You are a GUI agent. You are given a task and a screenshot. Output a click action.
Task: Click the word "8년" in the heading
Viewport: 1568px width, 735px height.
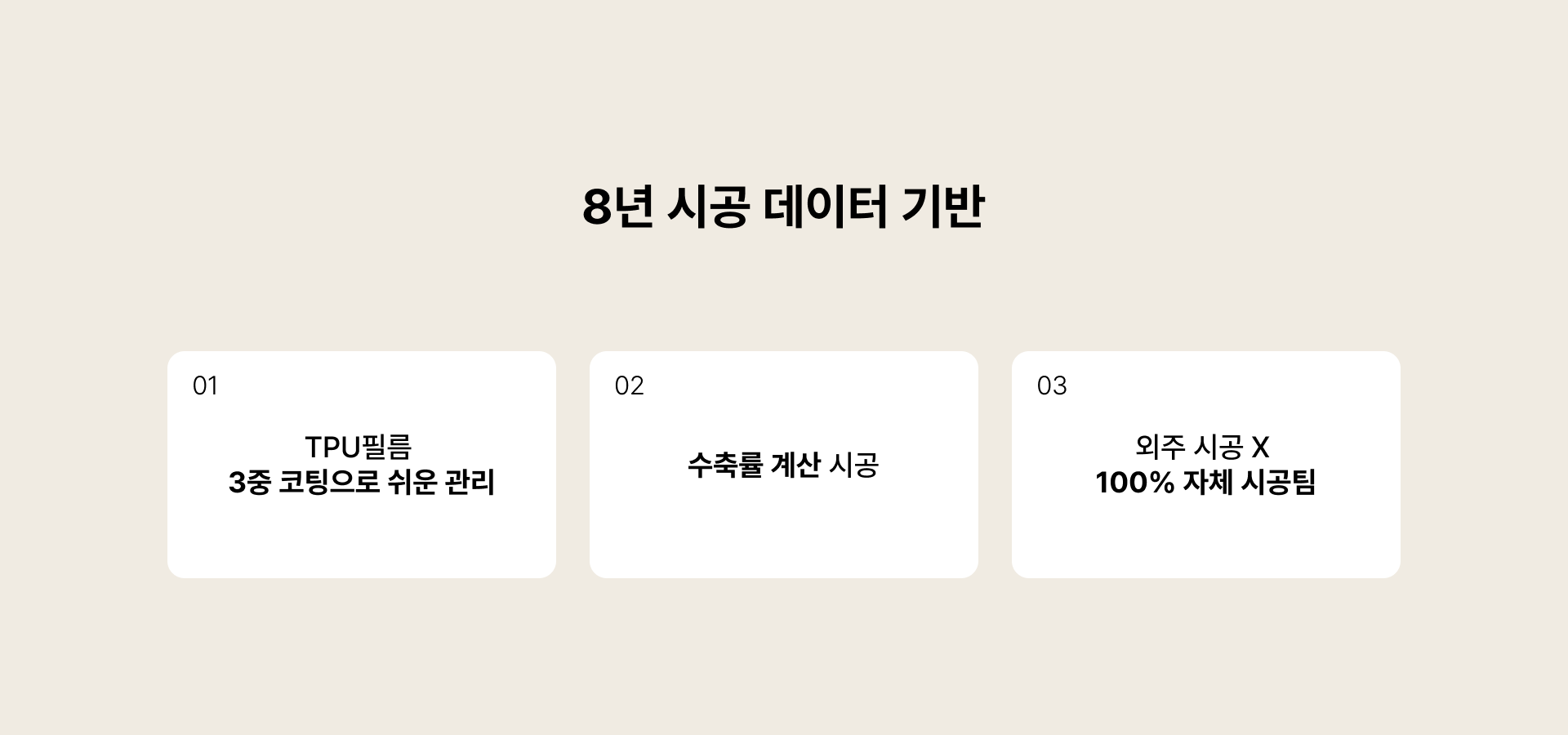tap(617, 207)
